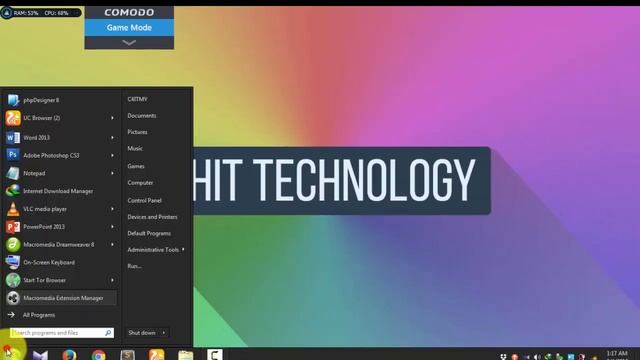The width and height of the screenshot is (640, 360).
Task: Open Macromedia Extension Manager icon
Action: (13, 298)
